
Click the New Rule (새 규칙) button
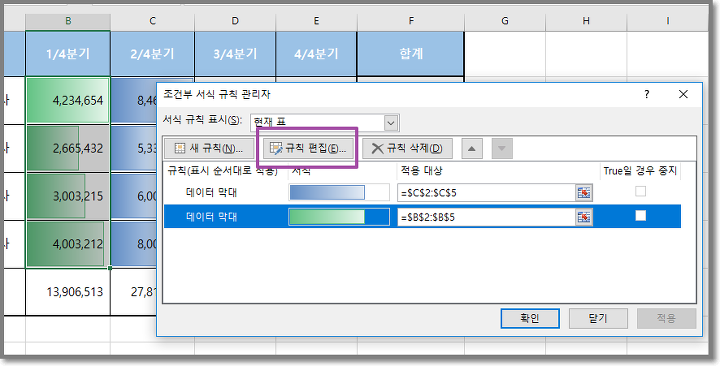[209, 148]
